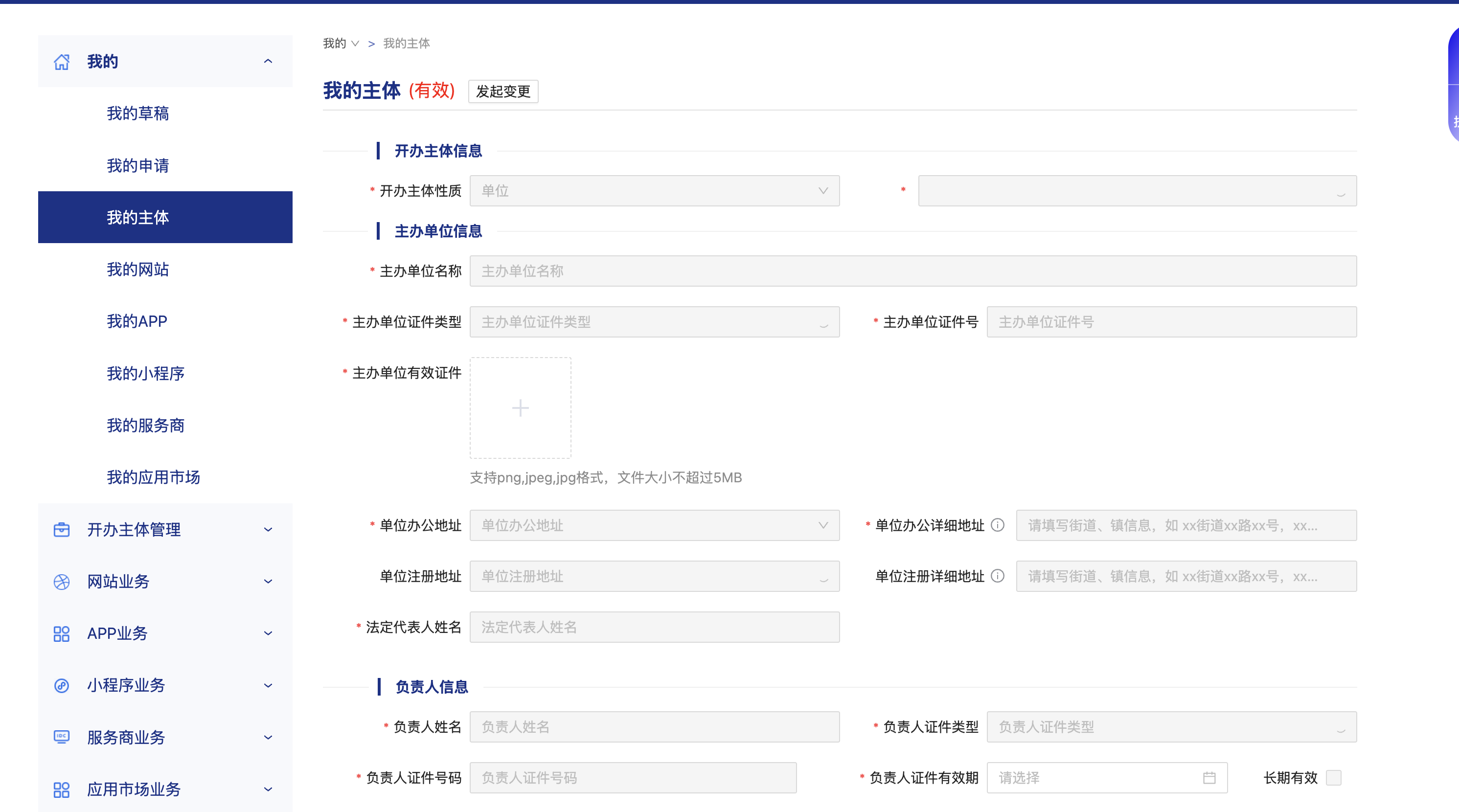Expand the 单位办公地址 selector
The image size is (1459, 812).
coord(654,525)
